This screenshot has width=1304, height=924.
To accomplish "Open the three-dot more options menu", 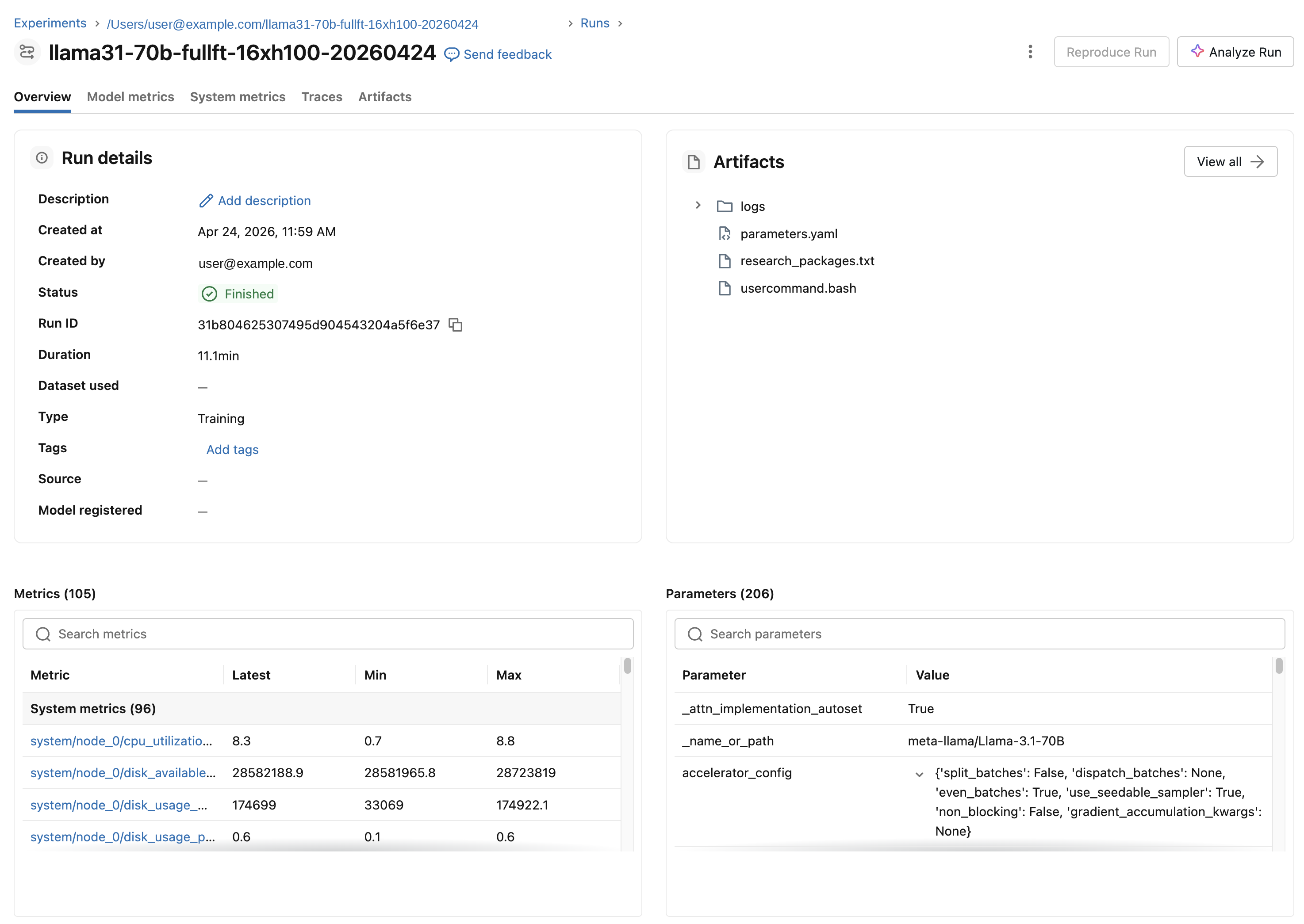I will coord(1030,52).
